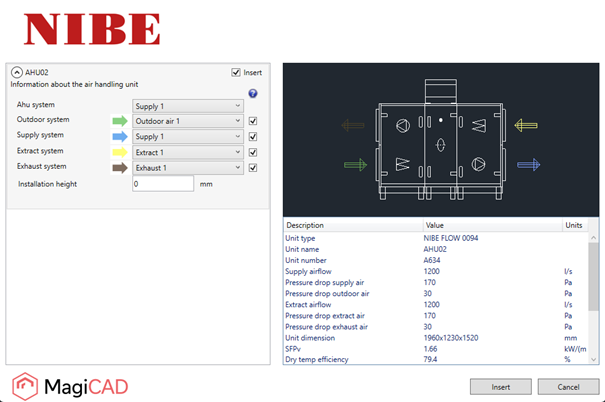Select the Dry temp efficiency row

[x=436, y=359]
